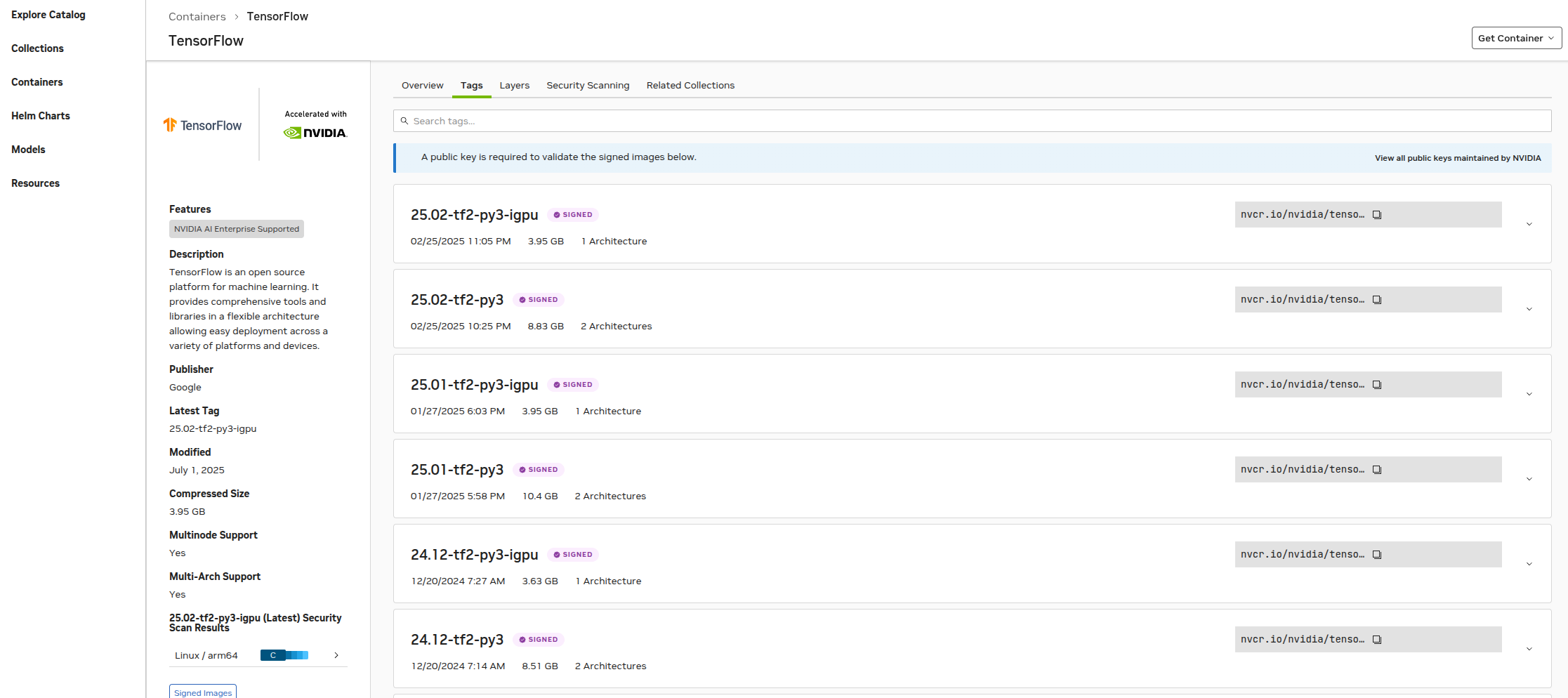Screen dimensions: 1568x698
Task: Switch to the Overview tab
Action: [x=422, y=85]
